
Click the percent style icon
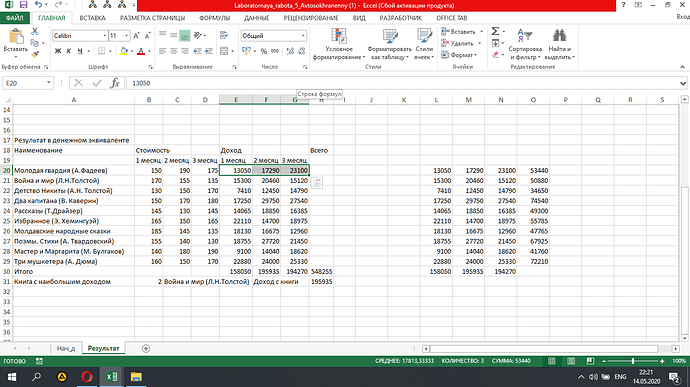click(264, 51)
